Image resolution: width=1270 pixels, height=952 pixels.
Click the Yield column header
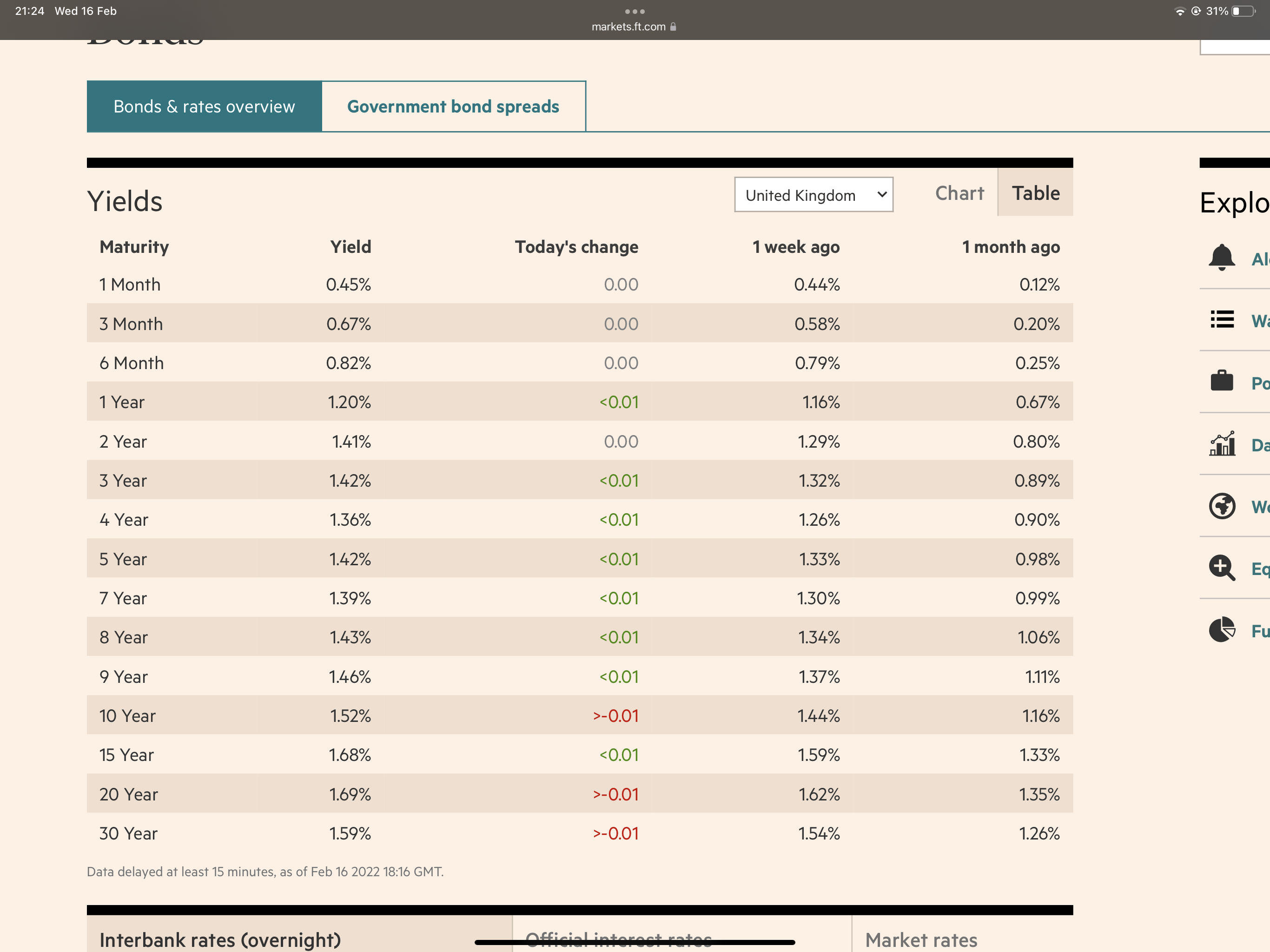pos(350,247)
